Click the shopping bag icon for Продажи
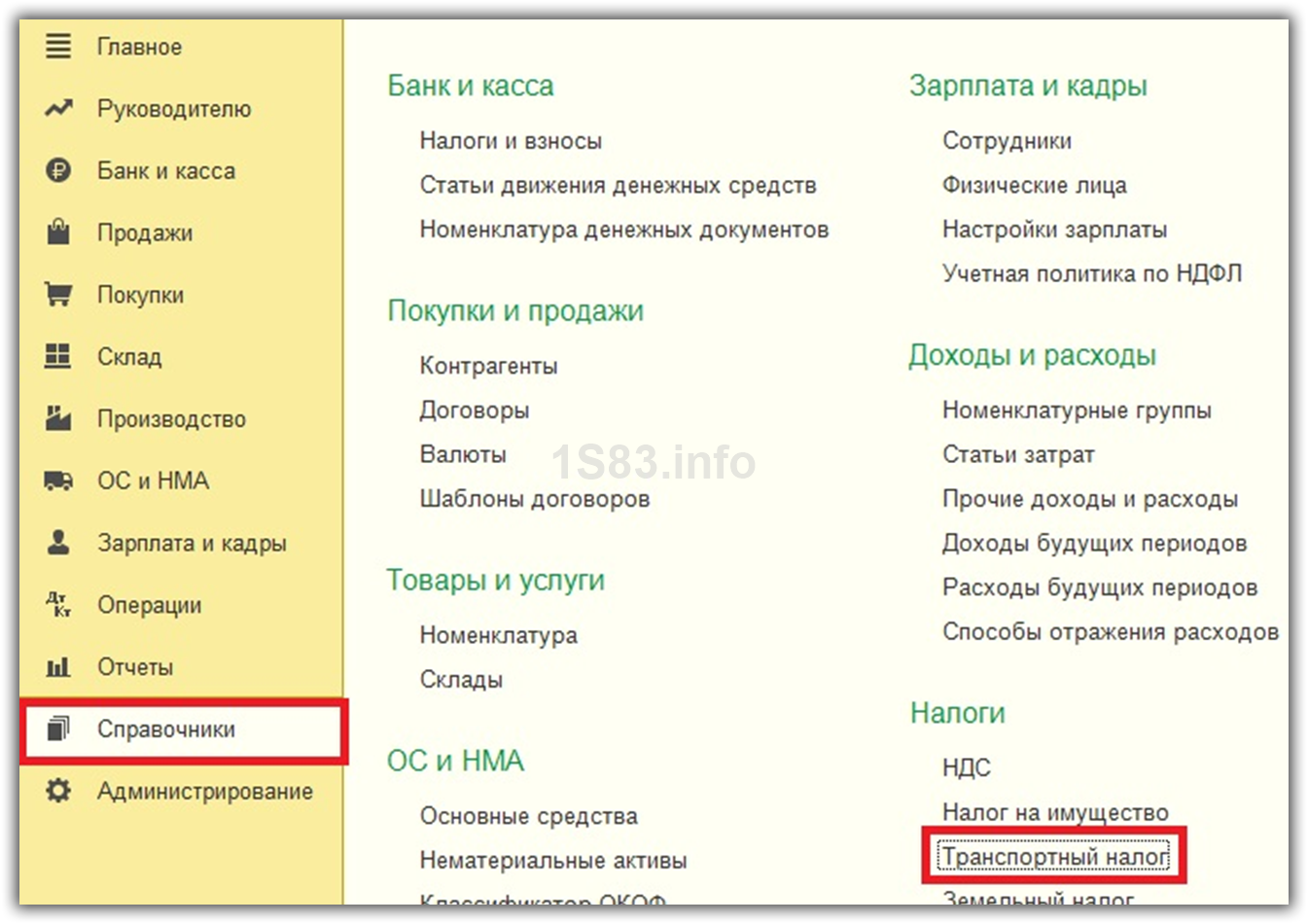 click(x=58, y=232)
